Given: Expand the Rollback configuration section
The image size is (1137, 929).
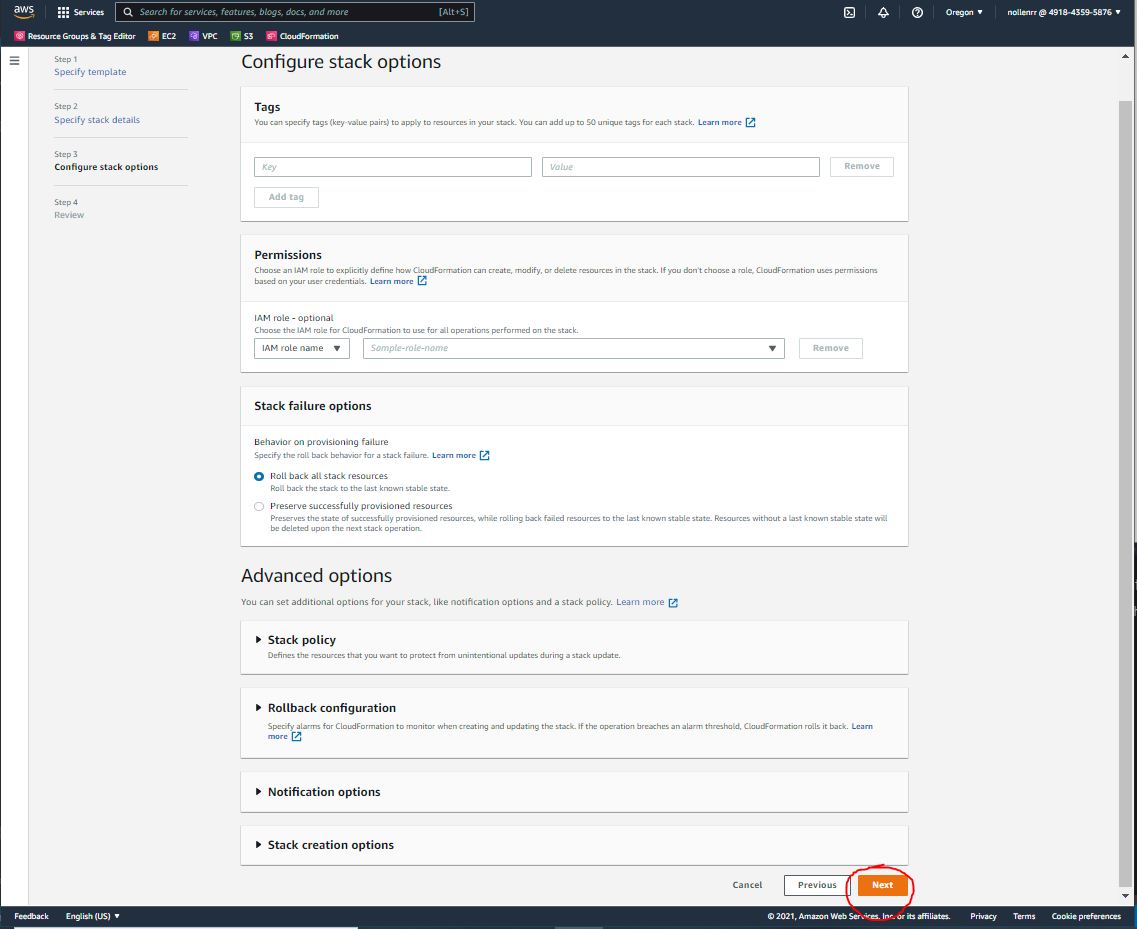Looking at the screenshot, I should point(258,708).
